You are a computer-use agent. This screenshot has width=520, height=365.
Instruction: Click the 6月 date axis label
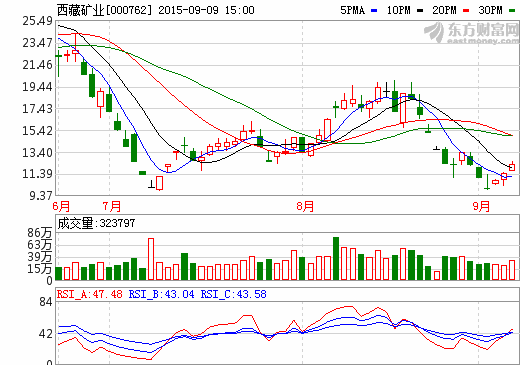point(61,207)
